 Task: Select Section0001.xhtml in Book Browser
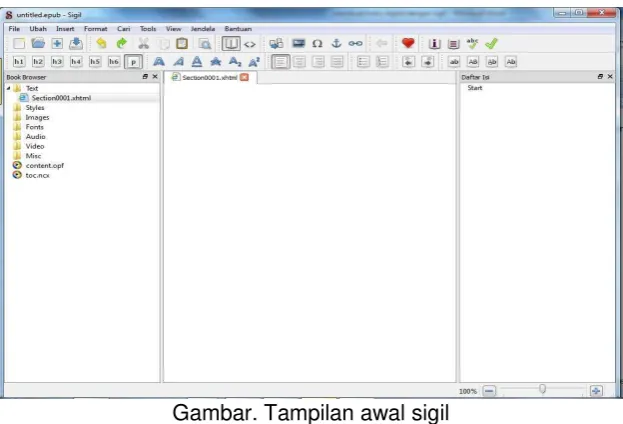tap(61, 98)
